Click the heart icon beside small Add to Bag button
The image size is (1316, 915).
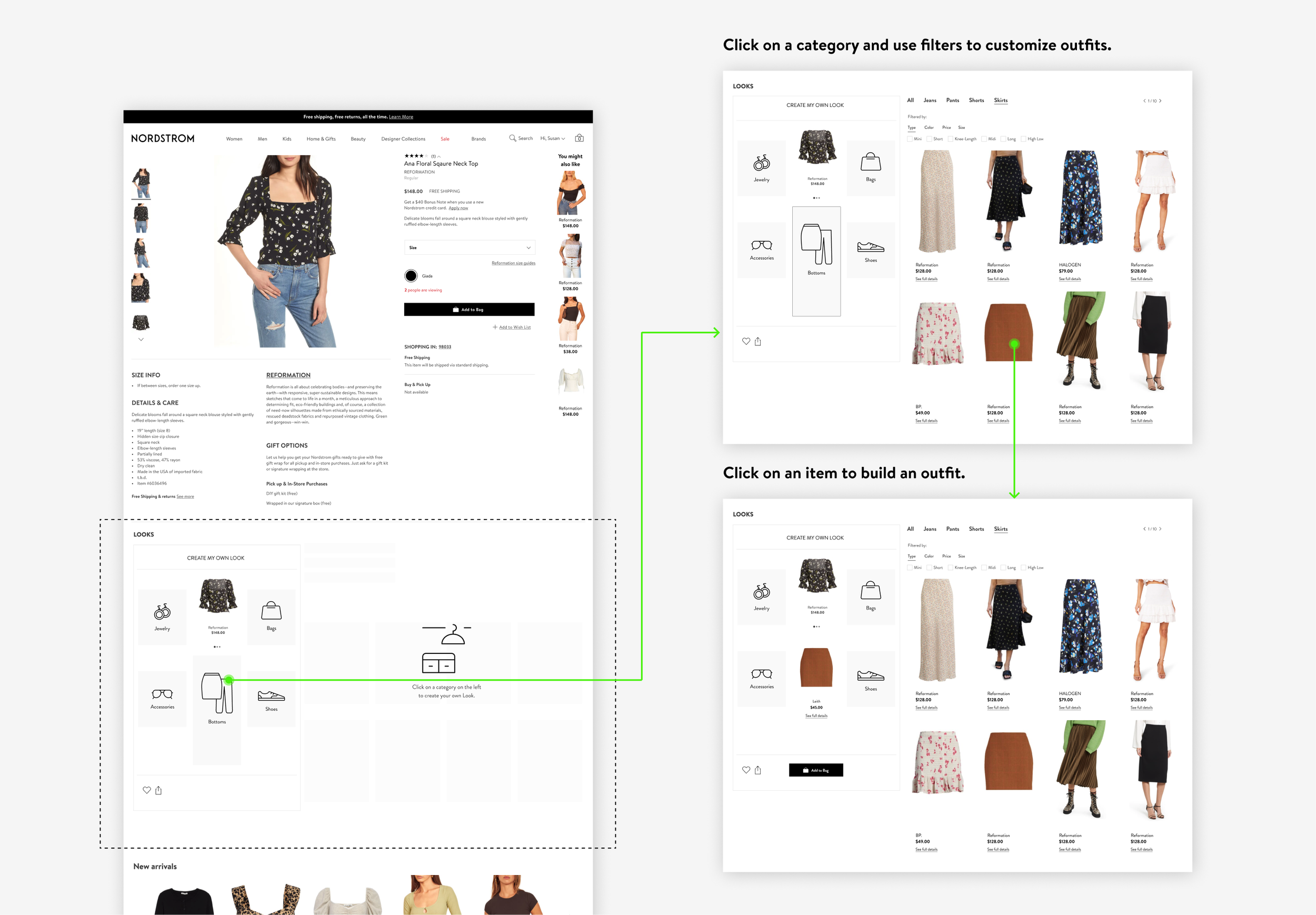(746, 770)
